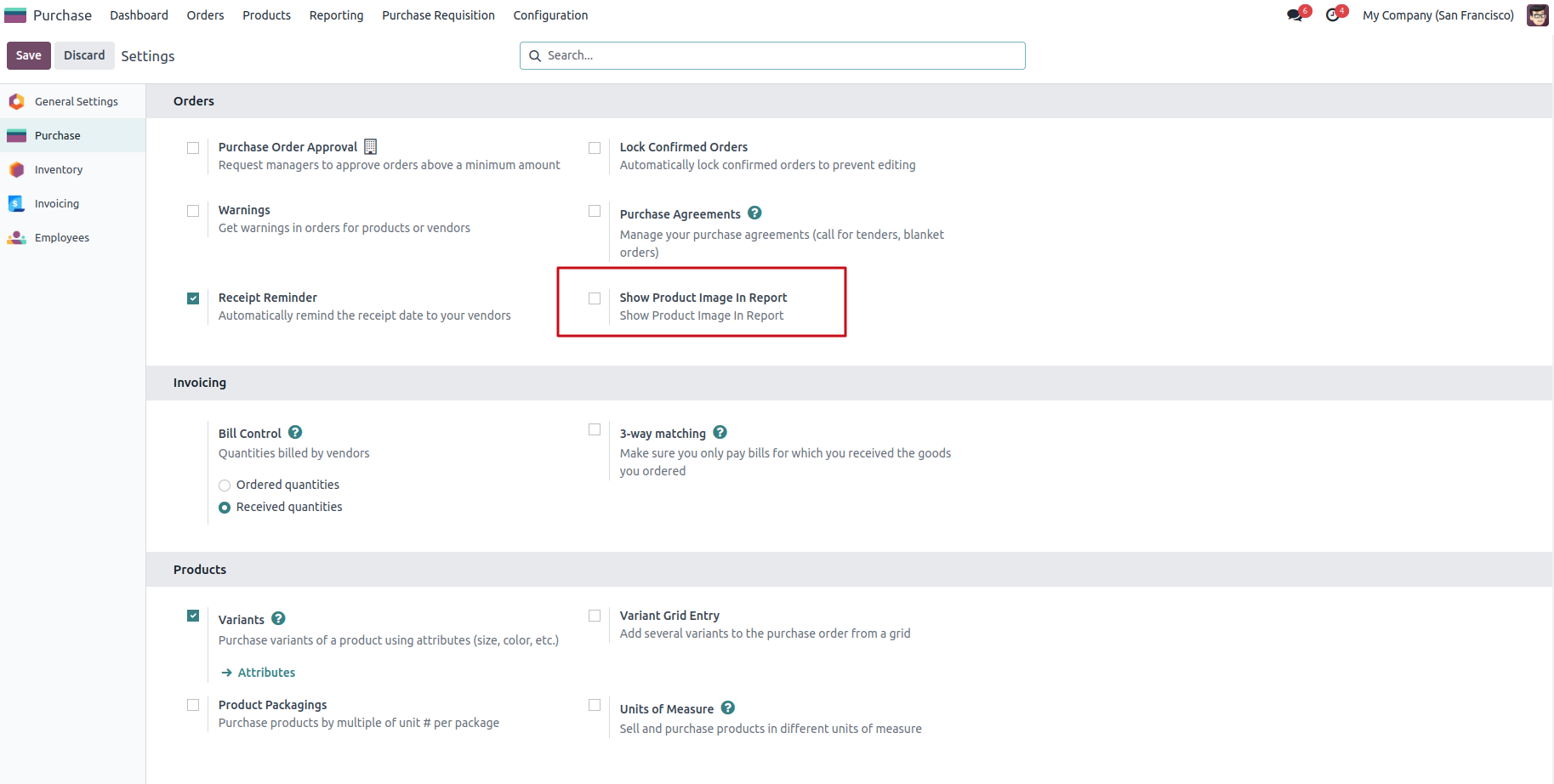Switch to Inventory settings tab
Image resolution: width=1554 pixels, height=784 pixels.
[59, 170]
